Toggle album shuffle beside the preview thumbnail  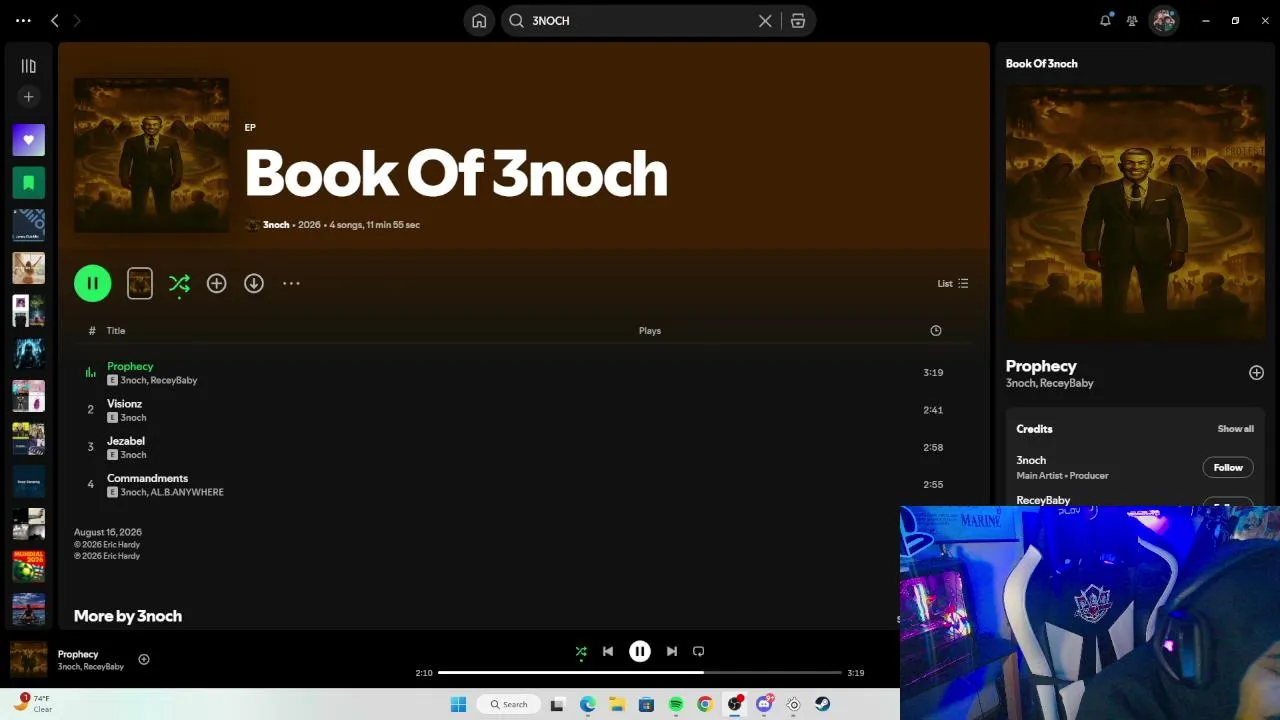179,284
